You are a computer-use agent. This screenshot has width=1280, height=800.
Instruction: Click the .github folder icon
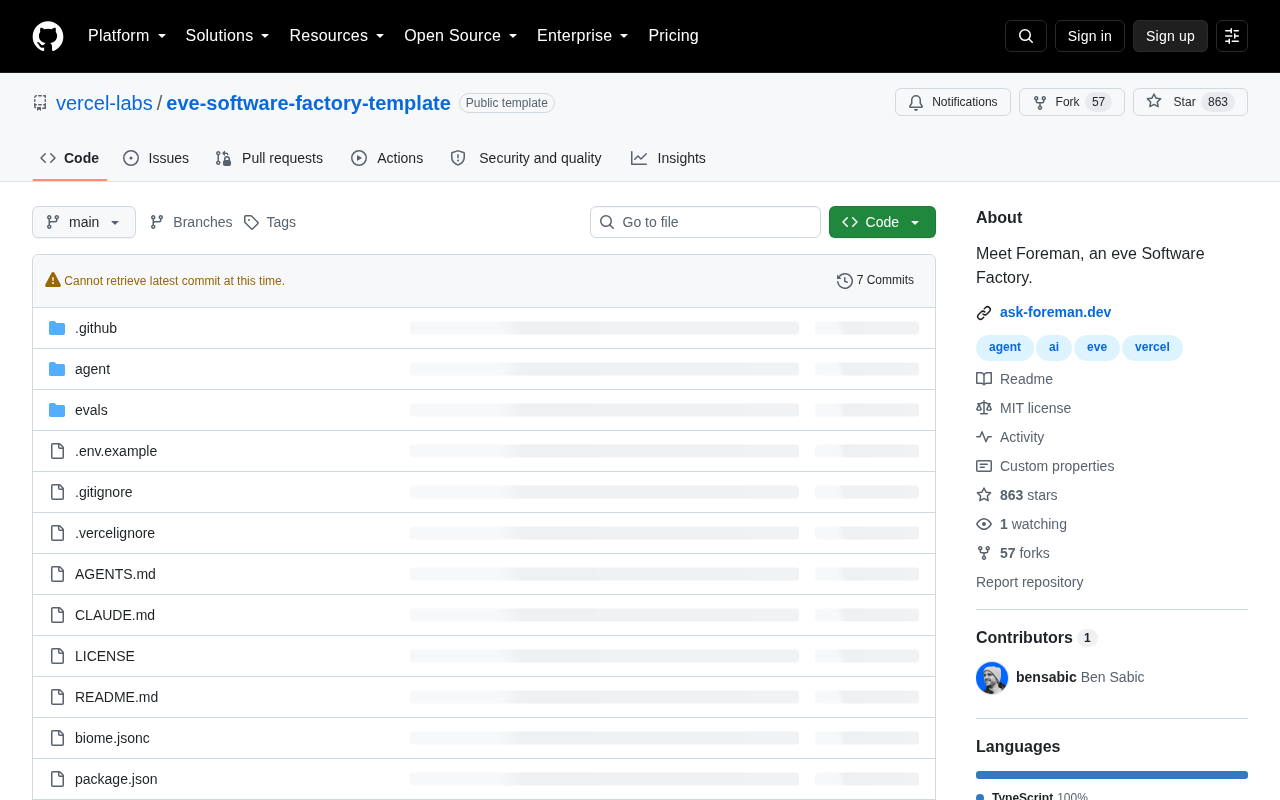click(x=57, y=328)
